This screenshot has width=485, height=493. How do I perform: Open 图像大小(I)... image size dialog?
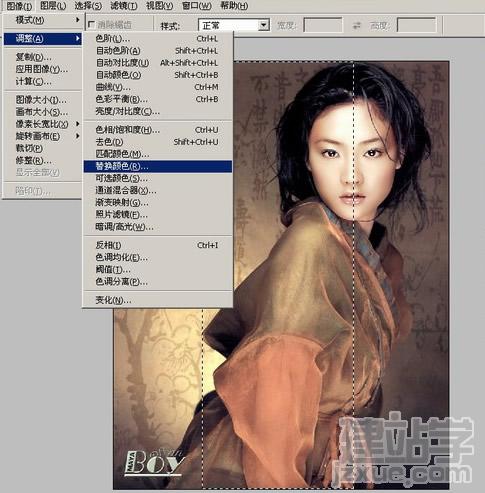[42, 100]
